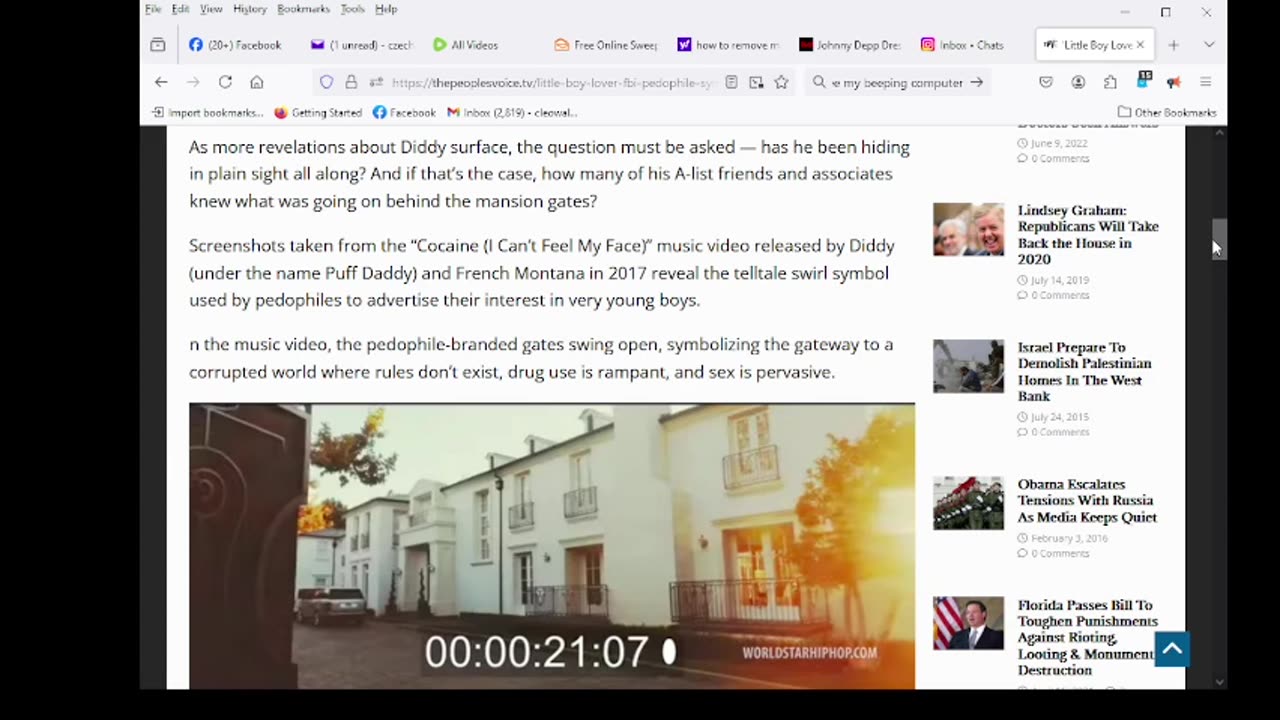1280x720 pixels.
Task: Open Obama article thumbnail image
Action: click(968, 503)
